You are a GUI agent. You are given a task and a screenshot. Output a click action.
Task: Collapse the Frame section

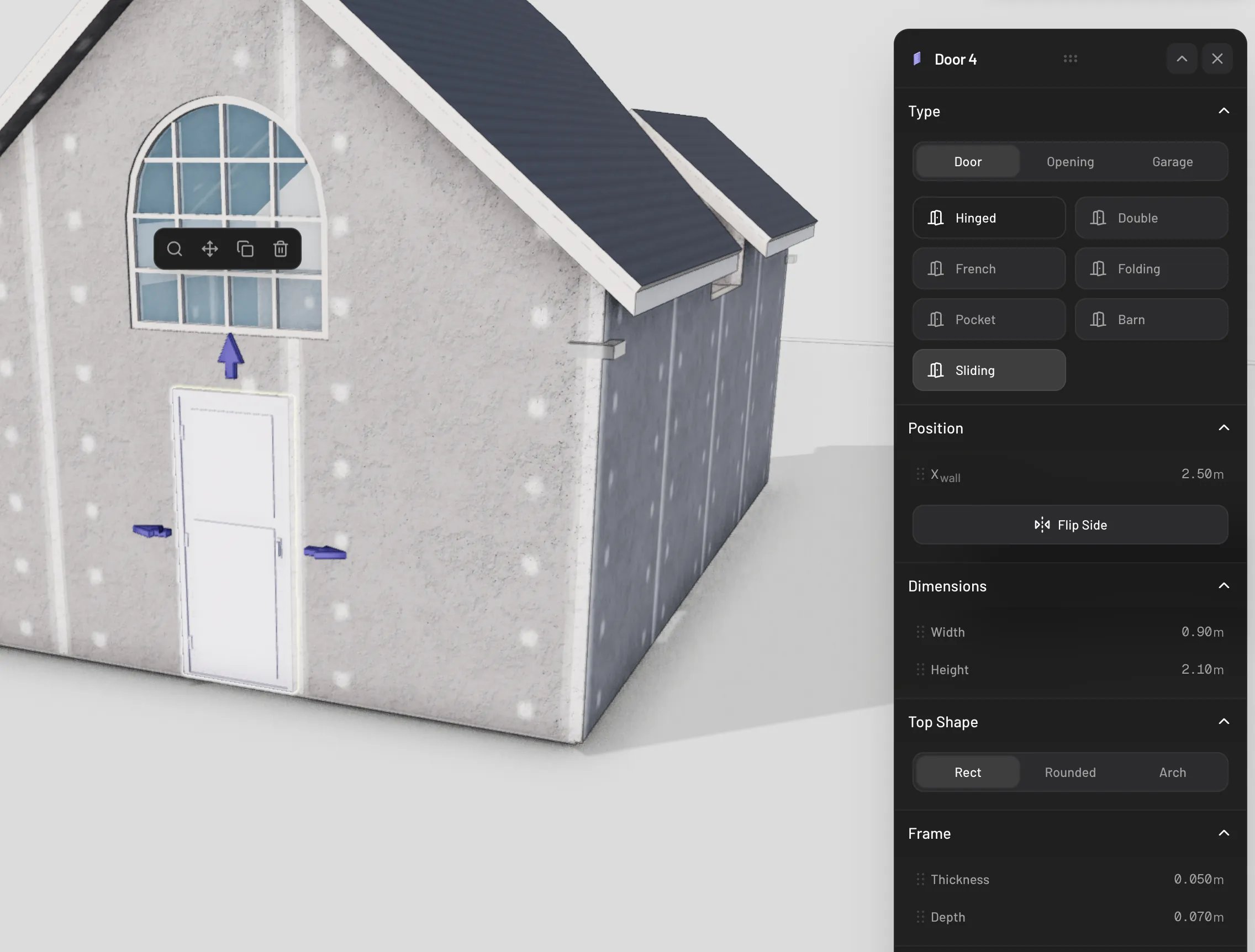pos(1224,833)
